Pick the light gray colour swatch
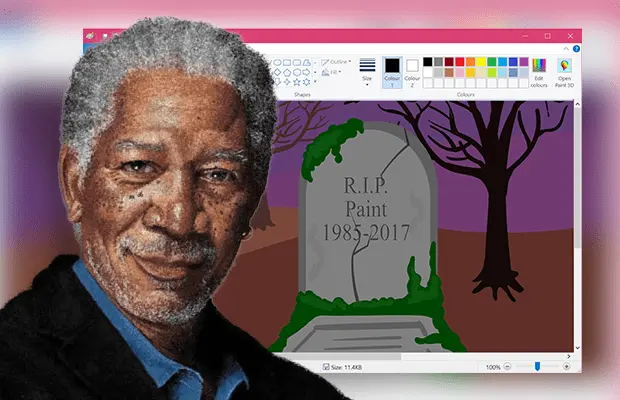 click(439, 73)
